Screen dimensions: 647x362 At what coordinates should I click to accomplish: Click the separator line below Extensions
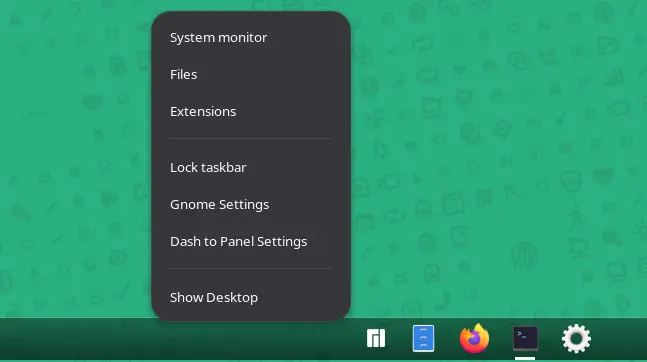(251, 139)
